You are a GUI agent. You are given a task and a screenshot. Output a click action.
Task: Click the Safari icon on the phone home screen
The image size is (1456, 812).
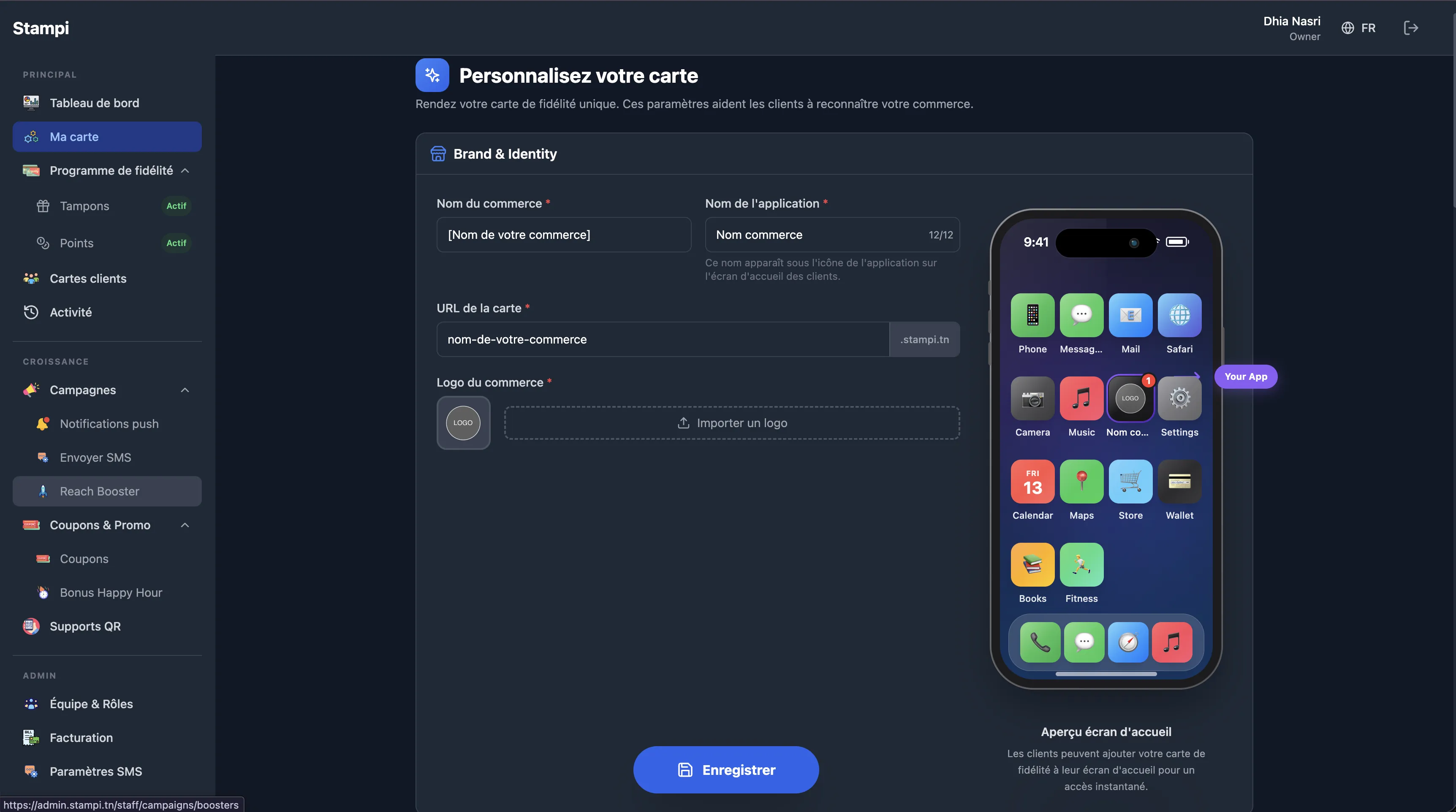pos(1179,315)
